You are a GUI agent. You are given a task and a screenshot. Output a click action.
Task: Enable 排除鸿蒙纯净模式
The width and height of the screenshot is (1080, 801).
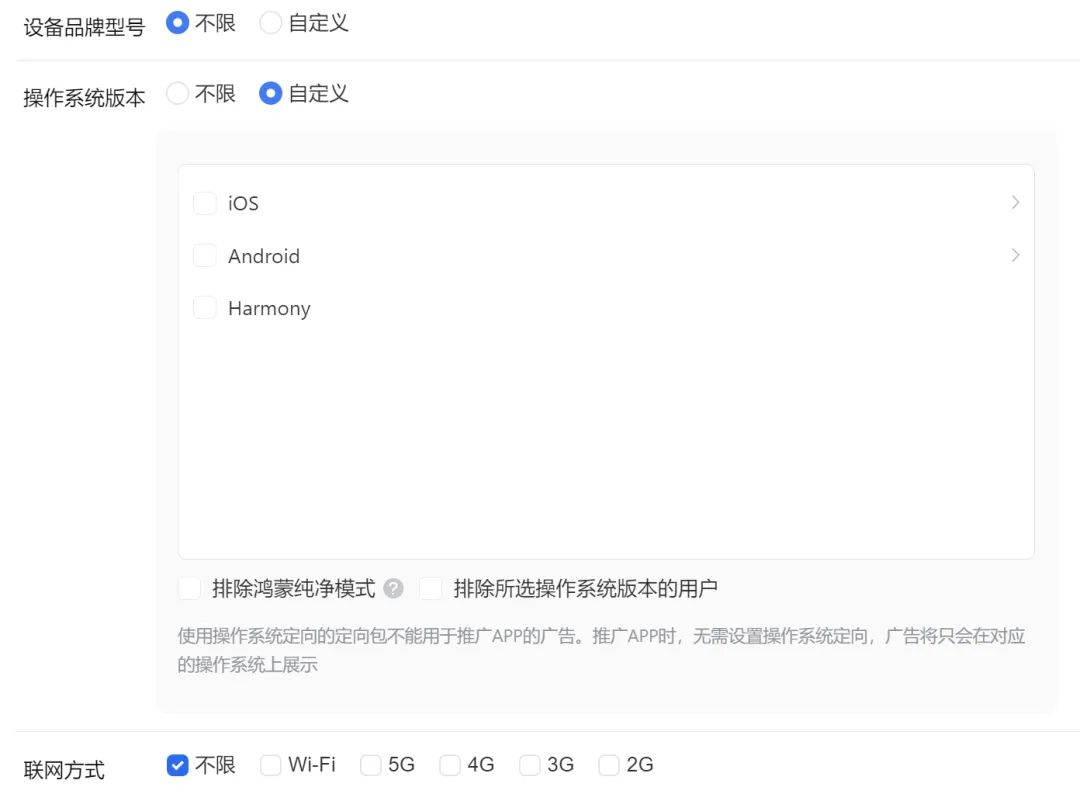(x=189, y=589)
